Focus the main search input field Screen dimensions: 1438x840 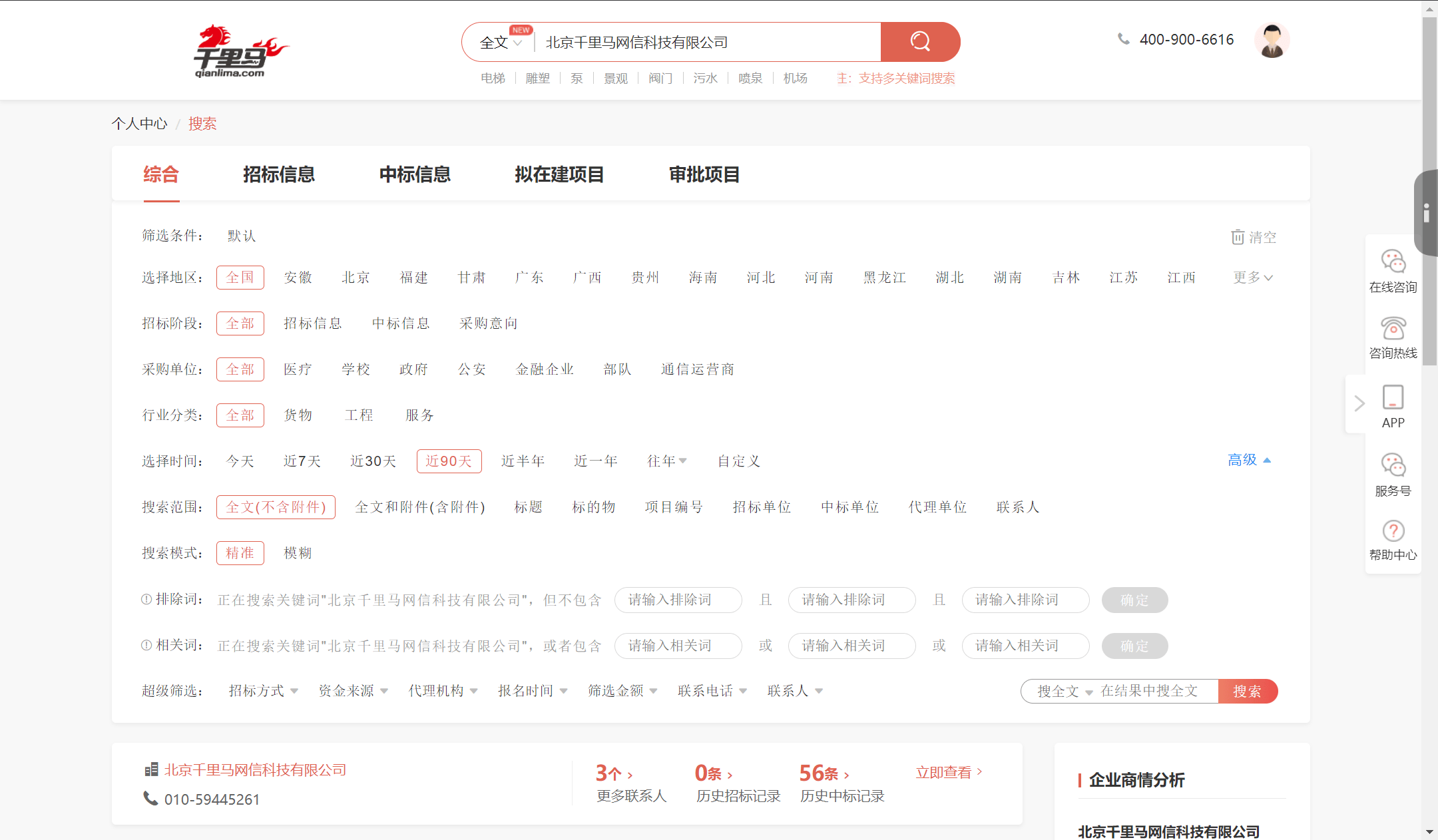pos(707,43)
